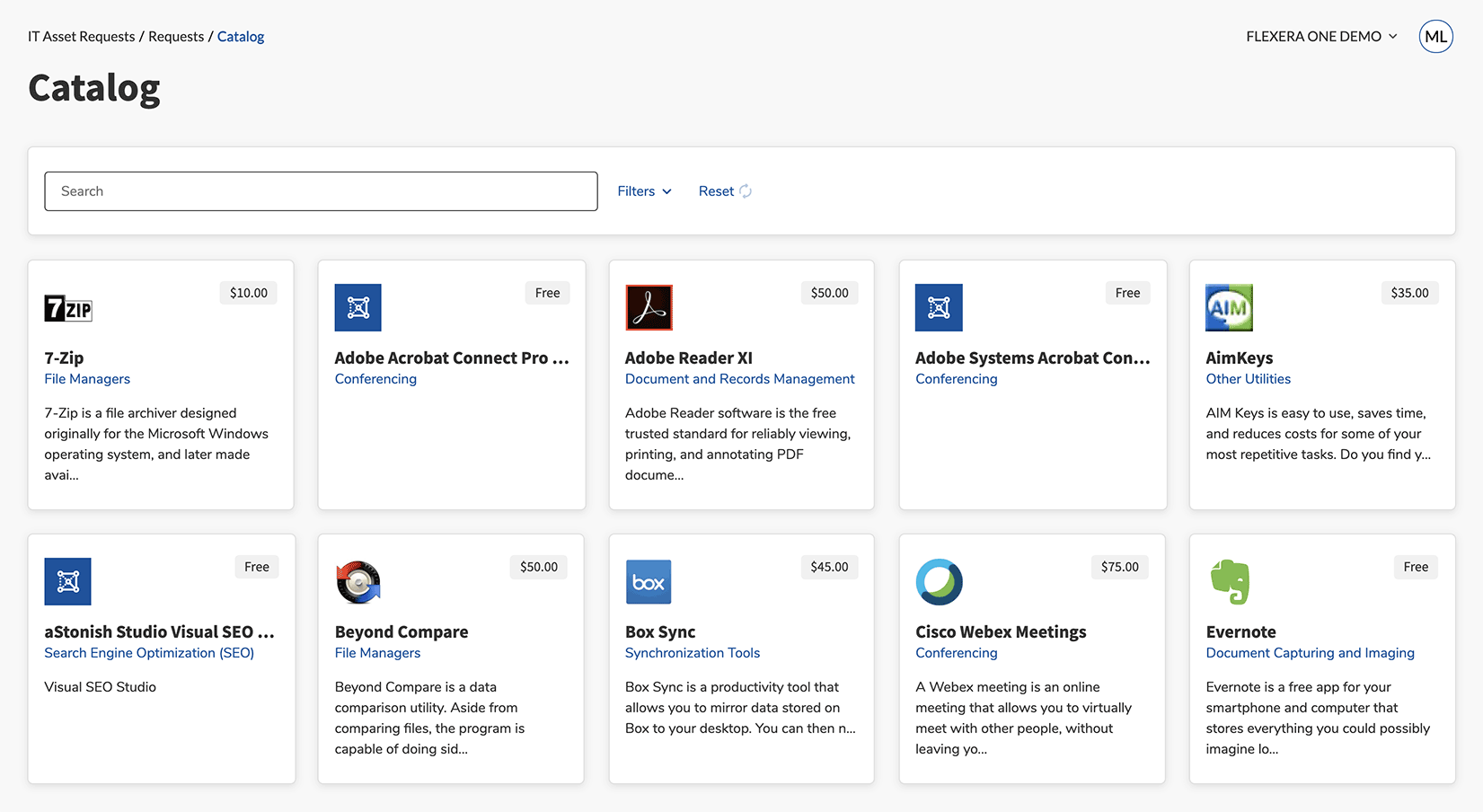This screenshot has width=1483, height=812.
Task: Go to IT Asset Requests breadcrumb
Action: 82,37
